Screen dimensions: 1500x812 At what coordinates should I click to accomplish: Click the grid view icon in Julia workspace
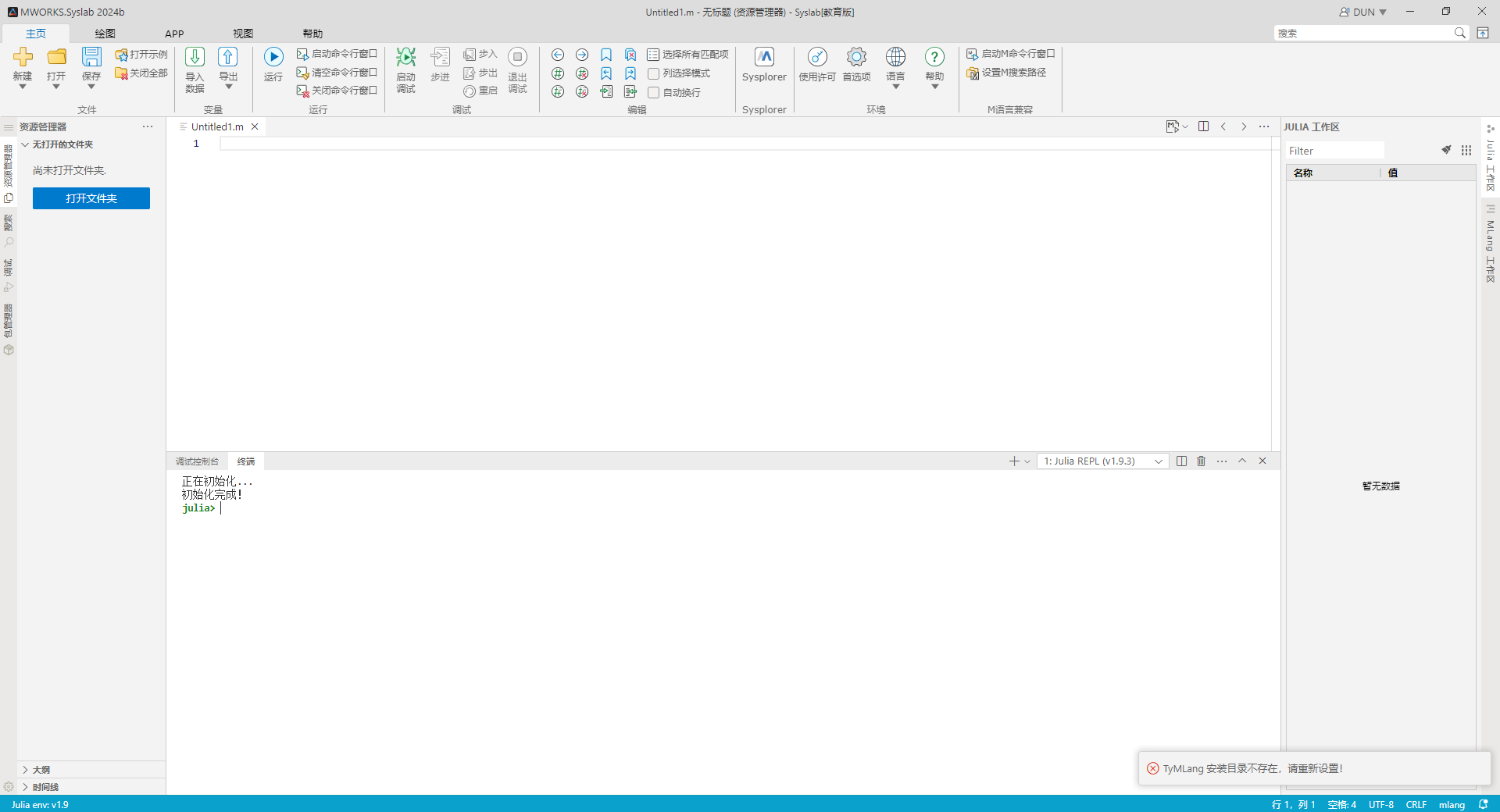1466,150
